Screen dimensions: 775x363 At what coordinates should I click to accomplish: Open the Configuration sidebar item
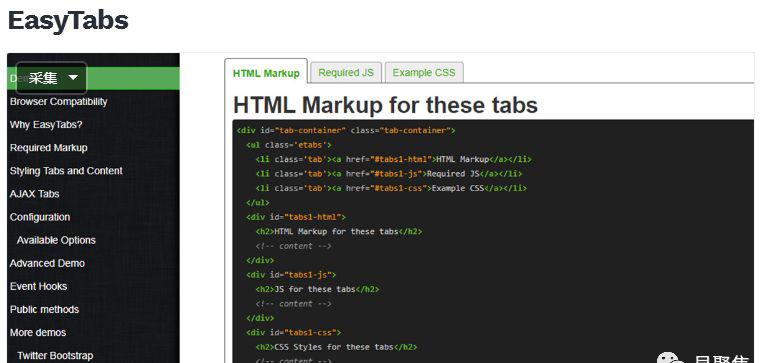tap(40, 217)
